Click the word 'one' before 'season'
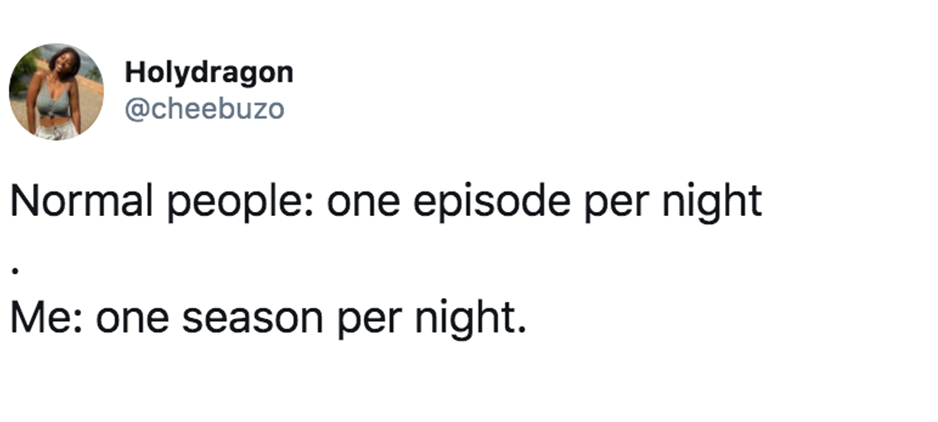The width and height of the screenshot is (938, 422). 132,320
